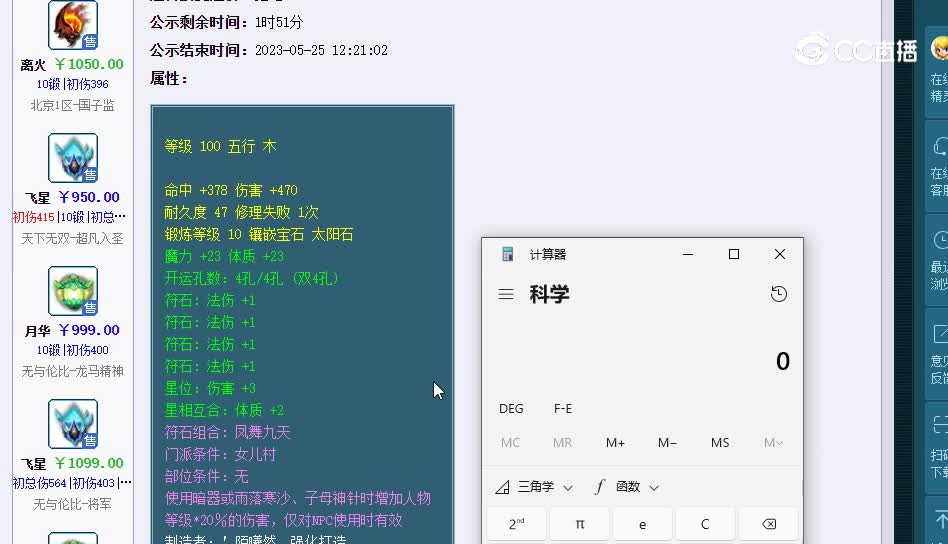948x544 pixels.
Task: Select the 飞星 ¥1099.00 item thumbnail
Action: (73, 424)
